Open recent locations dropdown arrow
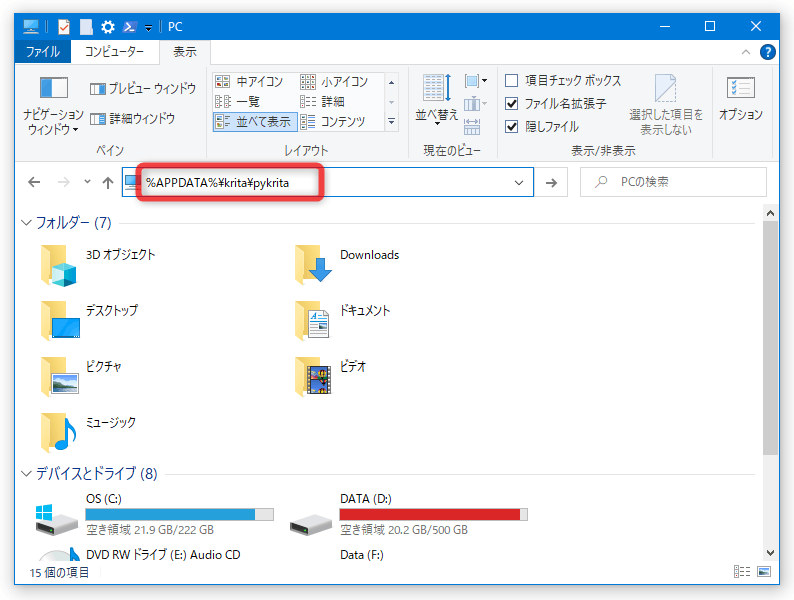The height and width of the screenshot is (600, 794). (88, 182)
